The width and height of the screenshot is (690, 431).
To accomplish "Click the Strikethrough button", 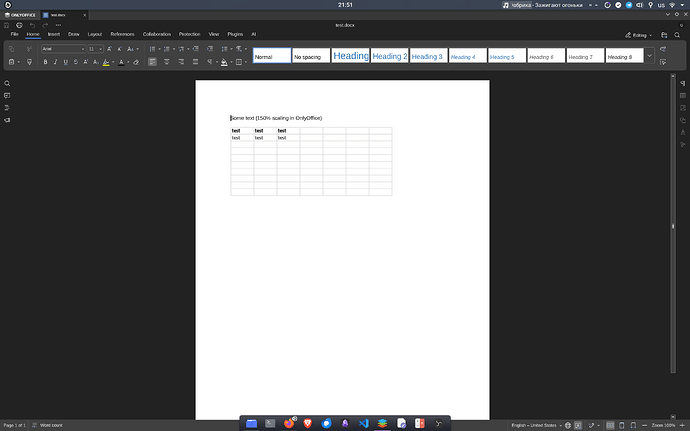I will pyautogui.click(x=76, y=62).
